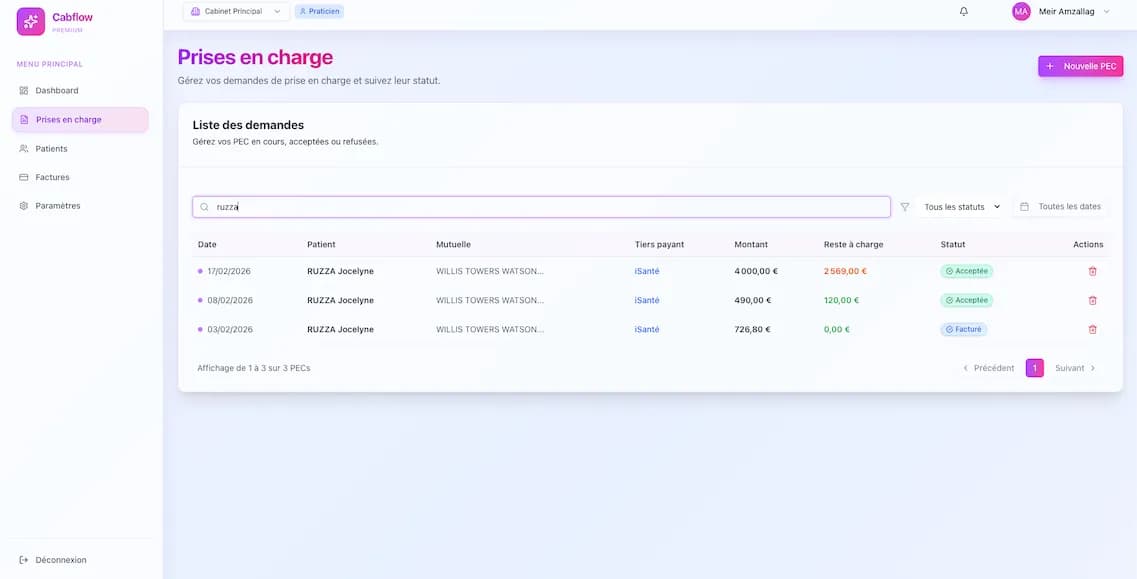Open the Toutes les dates picker
This screenshot has height=579, width=1137.
click(x=1061, y=207)
